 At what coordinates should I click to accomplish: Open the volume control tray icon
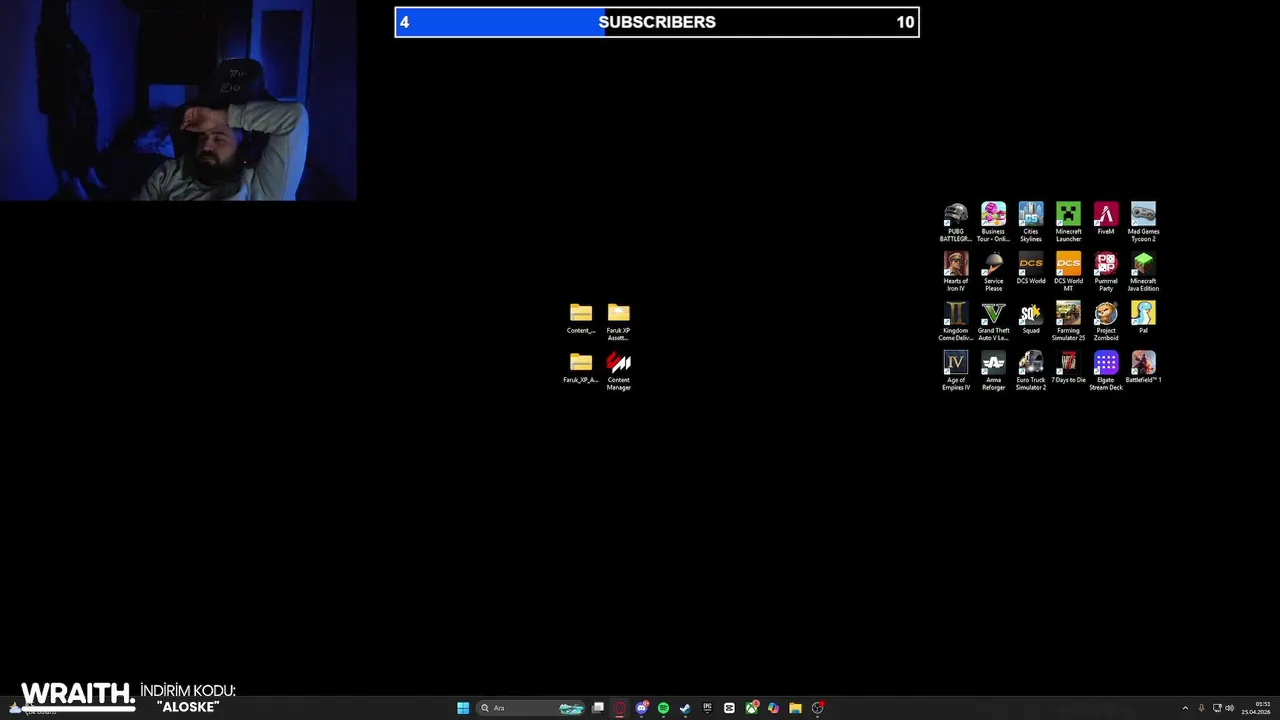(1229, 708)
